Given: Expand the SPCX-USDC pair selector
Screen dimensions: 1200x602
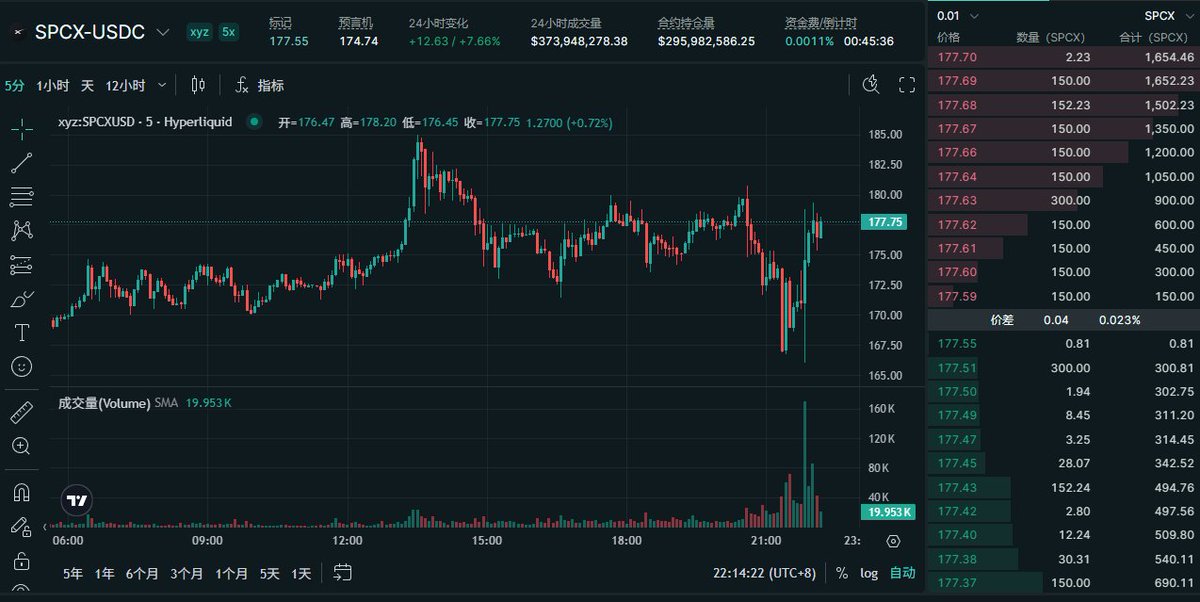Looking at the screenshot, I should (163, 33).
